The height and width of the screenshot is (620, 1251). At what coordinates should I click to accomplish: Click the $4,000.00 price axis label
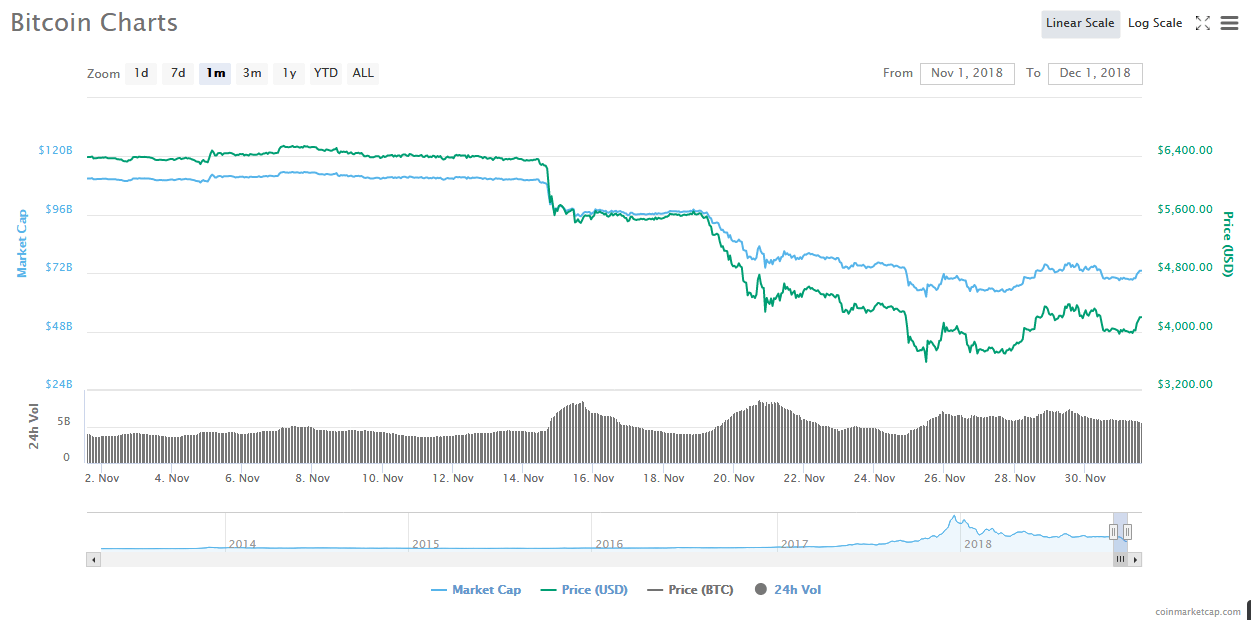(x=1185, y=327)
